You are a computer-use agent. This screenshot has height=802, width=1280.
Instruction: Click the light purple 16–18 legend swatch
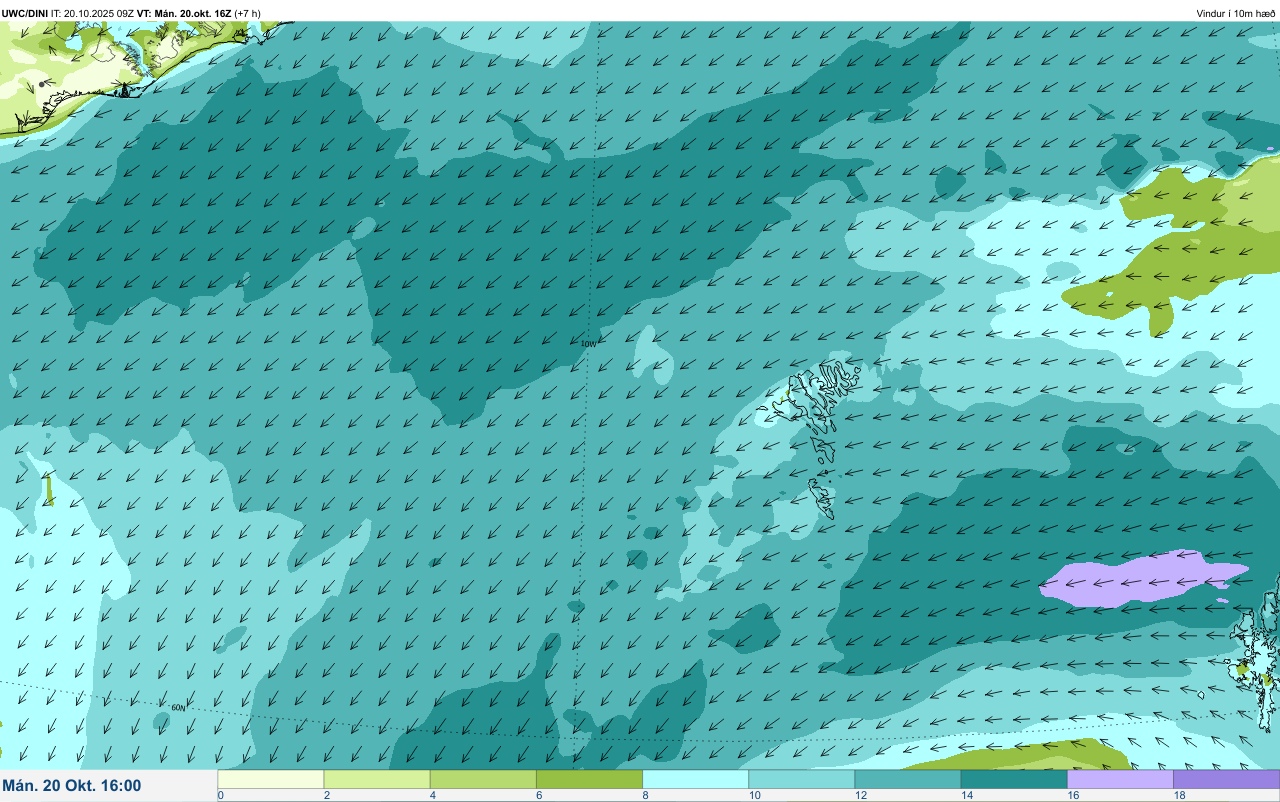(1120, 779)
